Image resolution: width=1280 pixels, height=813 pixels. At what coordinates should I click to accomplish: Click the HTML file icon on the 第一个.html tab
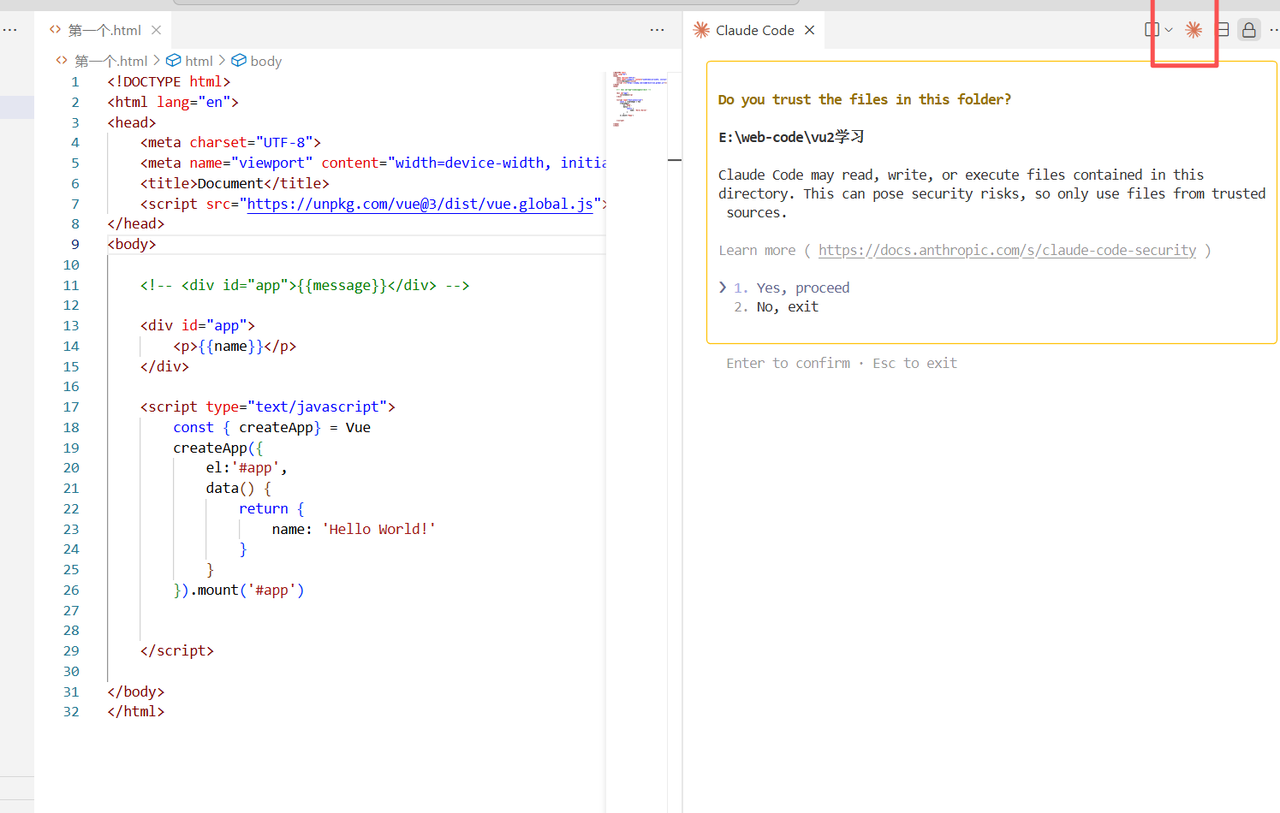click(55, 30)
